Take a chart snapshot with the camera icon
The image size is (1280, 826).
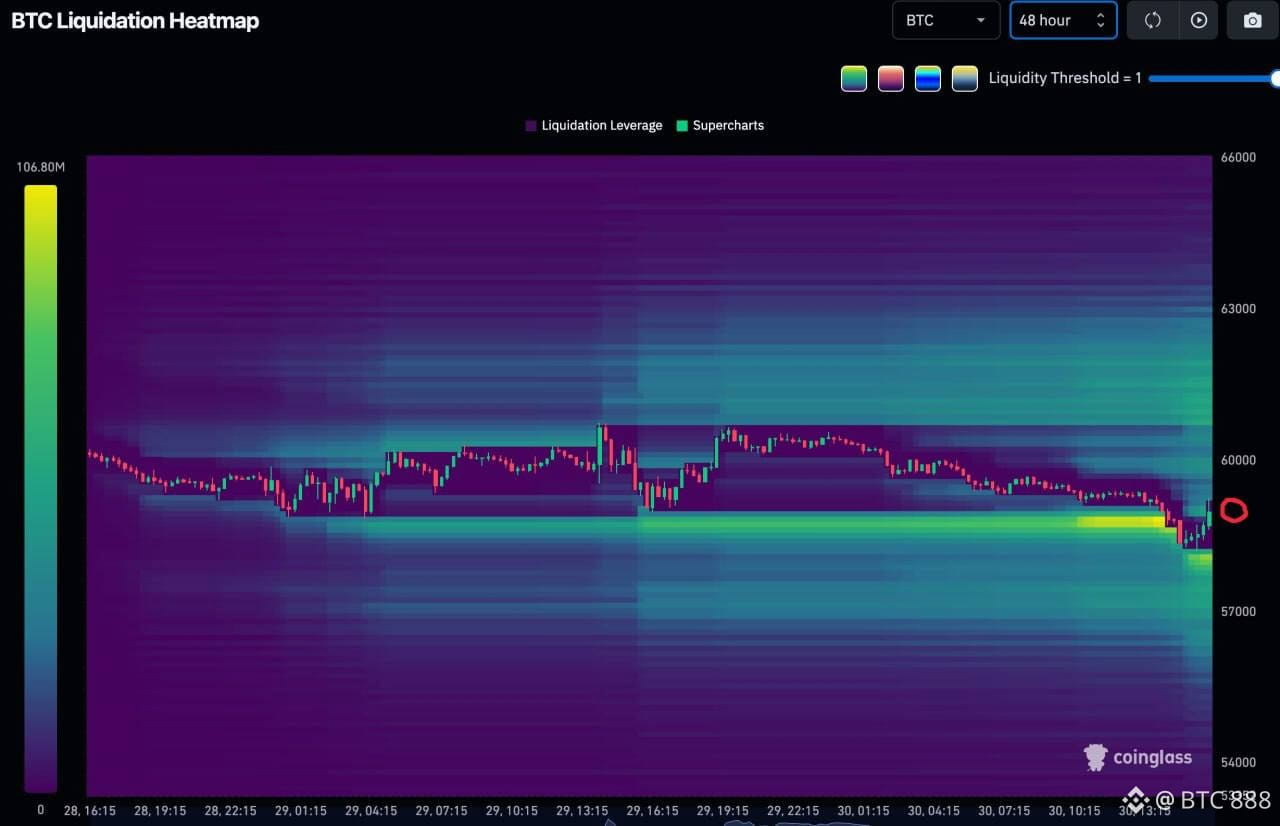pyautogui.click(x=1252, y=20)
